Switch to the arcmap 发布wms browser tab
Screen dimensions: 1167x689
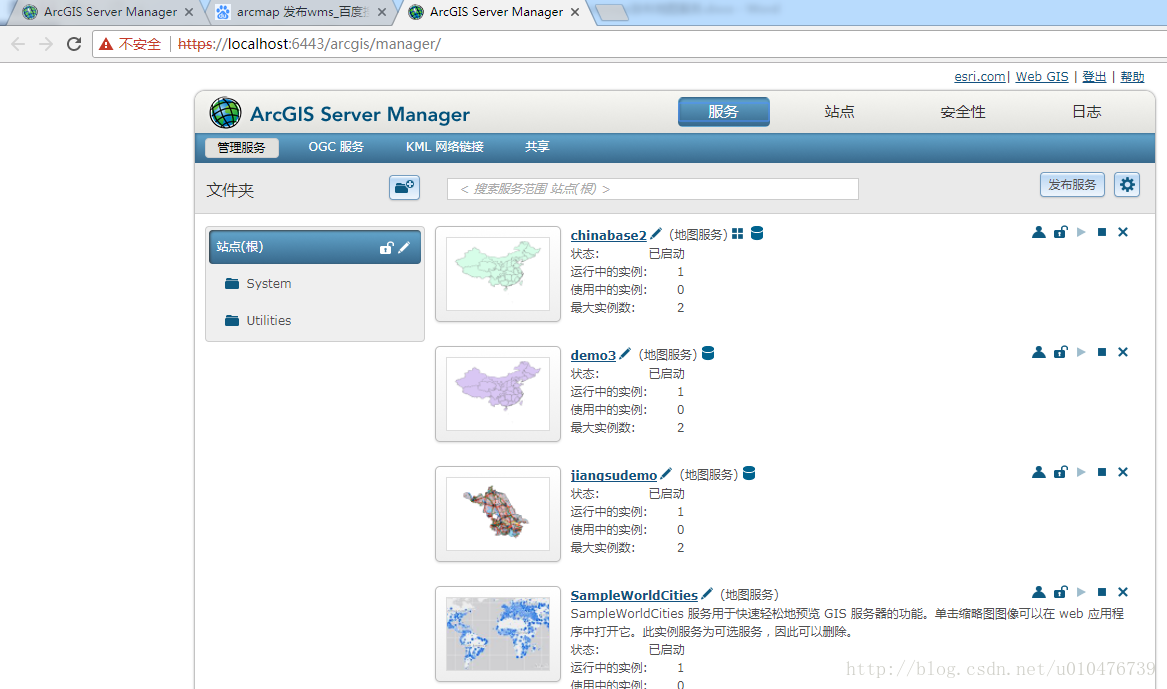point(301,12)
